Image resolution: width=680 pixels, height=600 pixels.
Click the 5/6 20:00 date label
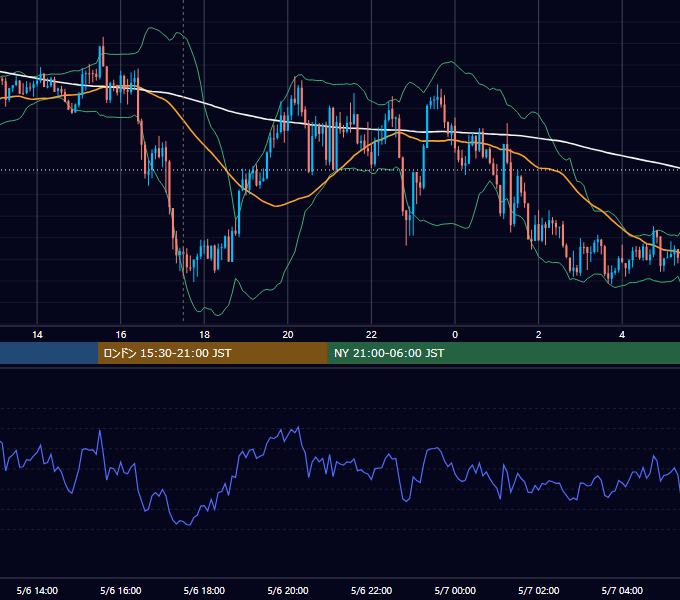tap(288, 590)
